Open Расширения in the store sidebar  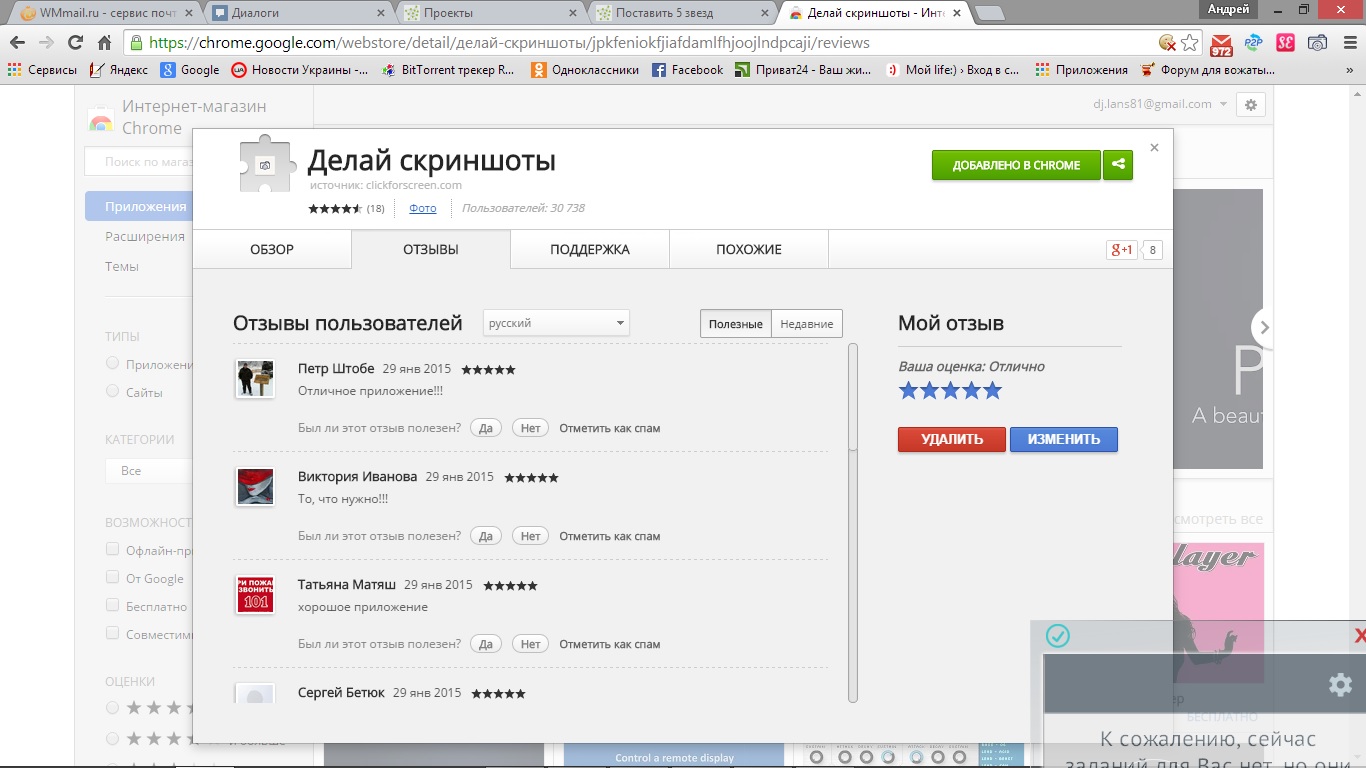(145, 236)
